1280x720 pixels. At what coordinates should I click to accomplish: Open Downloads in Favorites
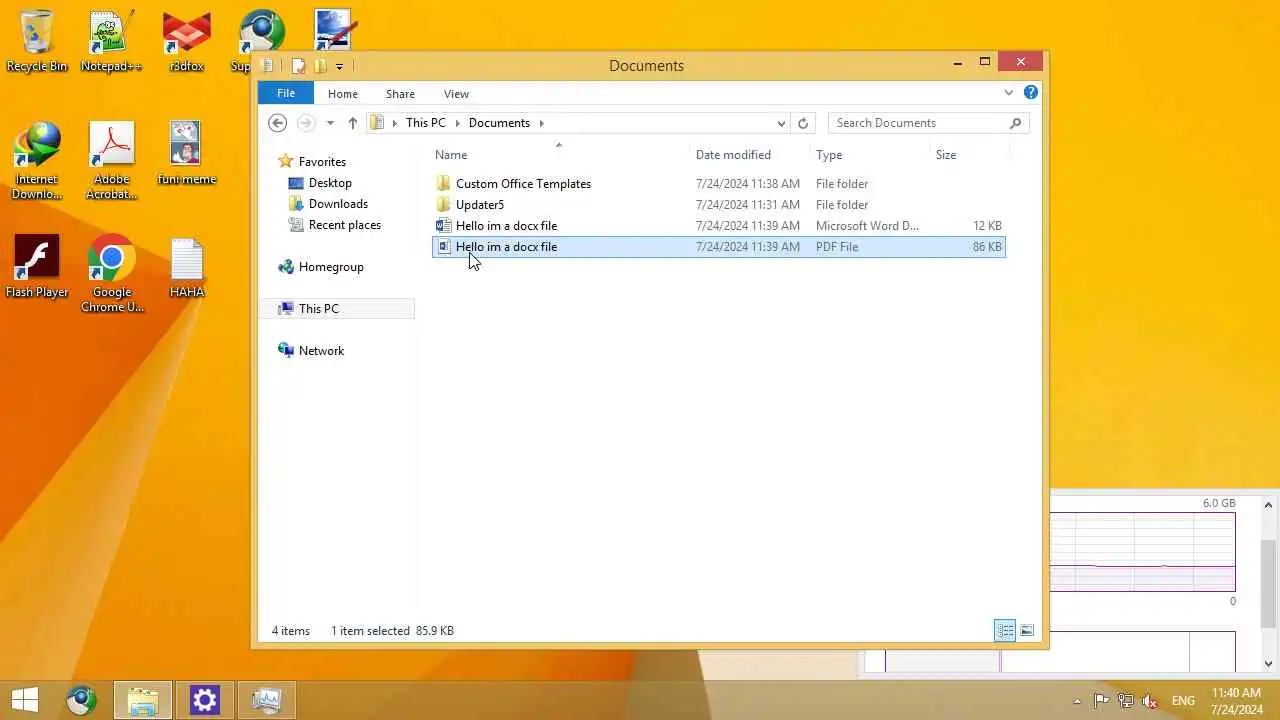(338, 204)
